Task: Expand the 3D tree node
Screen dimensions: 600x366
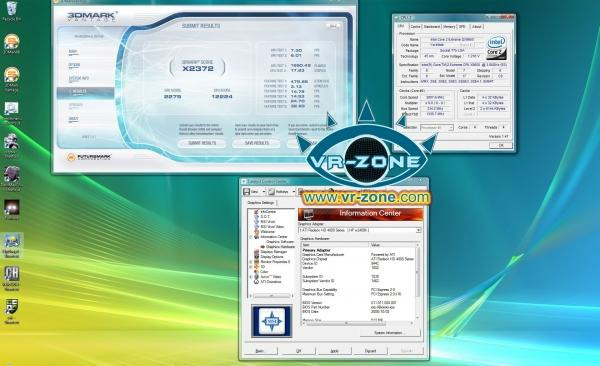Action: point(251,267)
